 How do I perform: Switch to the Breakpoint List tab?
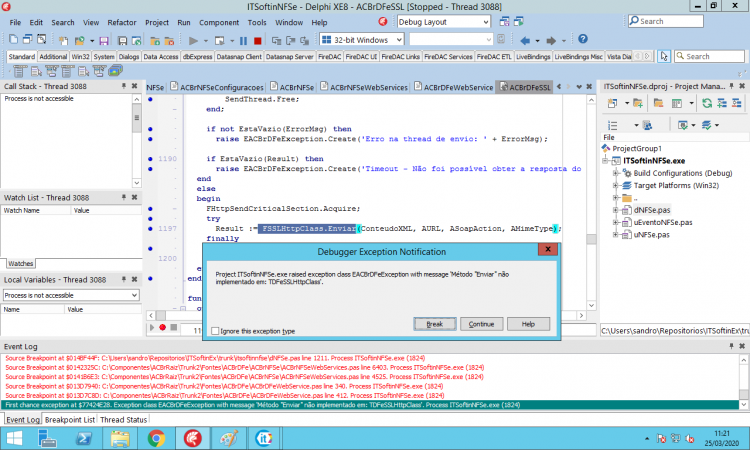tap(70, 419)
